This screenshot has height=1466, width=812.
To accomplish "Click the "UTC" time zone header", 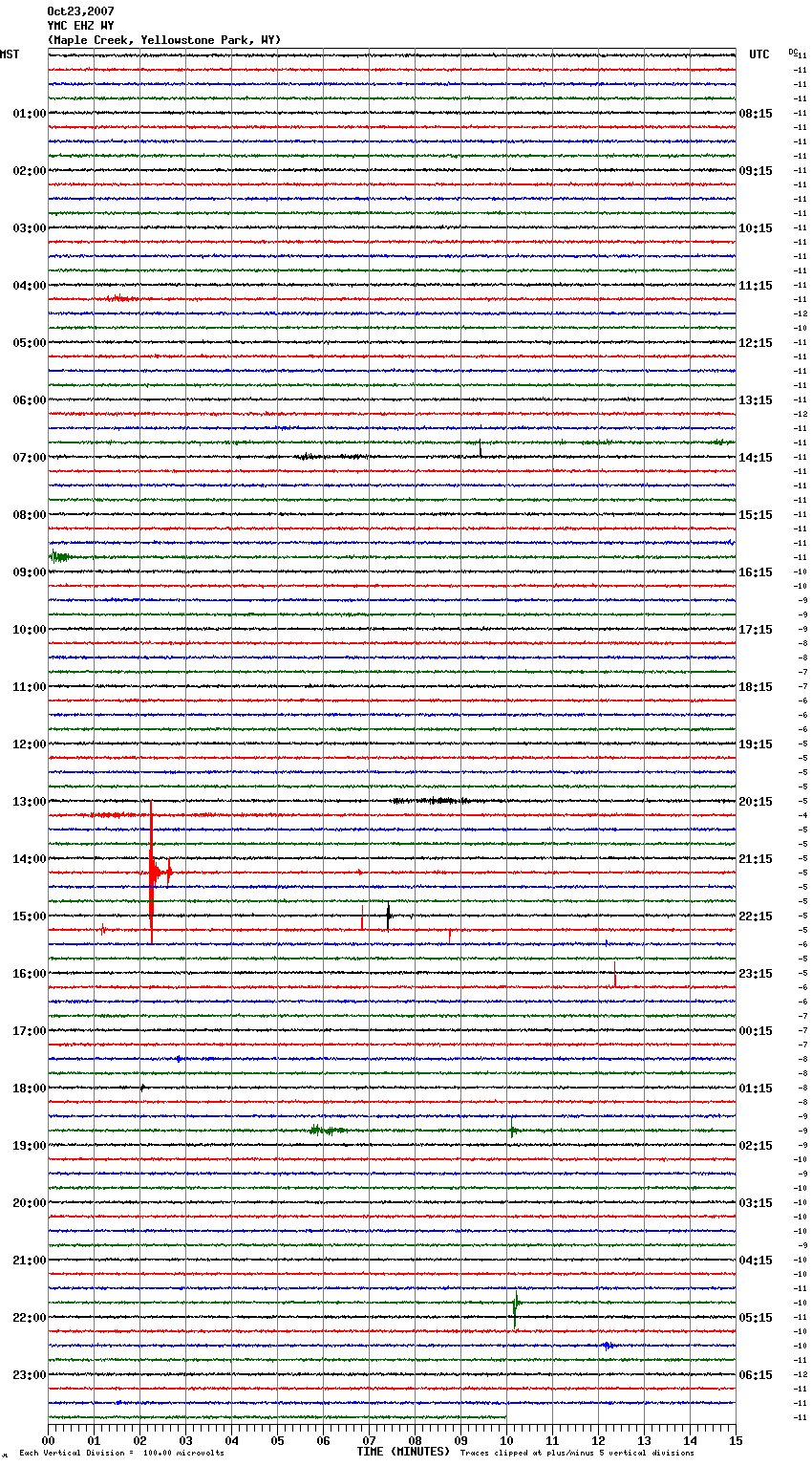I will click(x=759, y=54).
